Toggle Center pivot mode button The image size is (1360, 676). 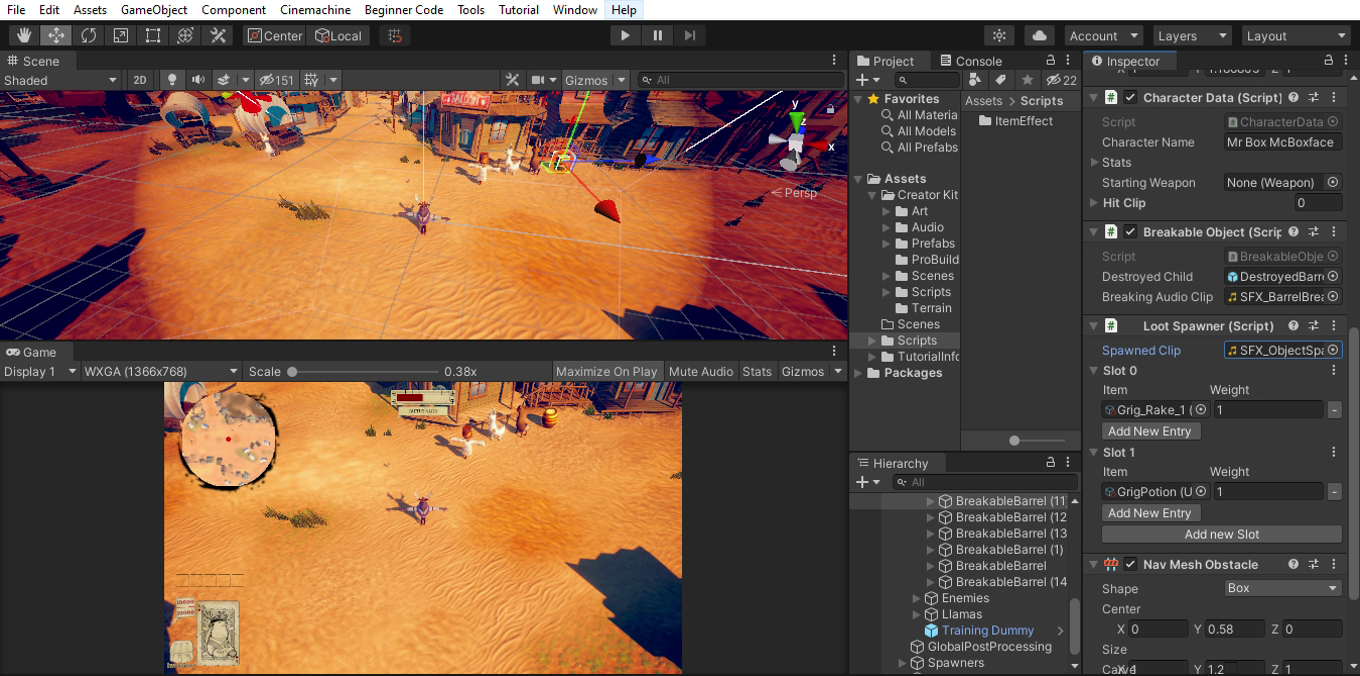coord(275,35)
